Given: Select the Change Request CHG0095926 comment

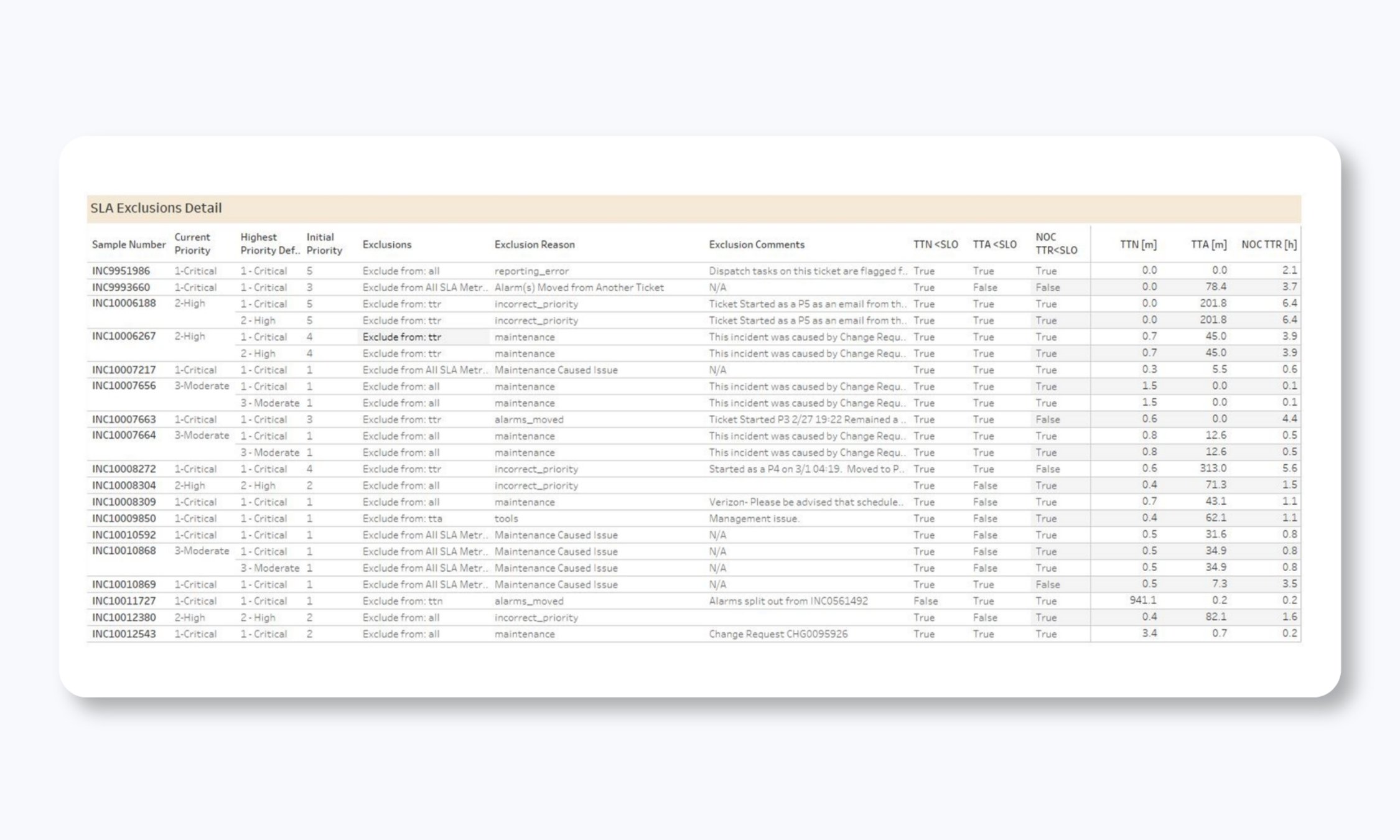Looking at the screenshot, I should coord(778,634).
